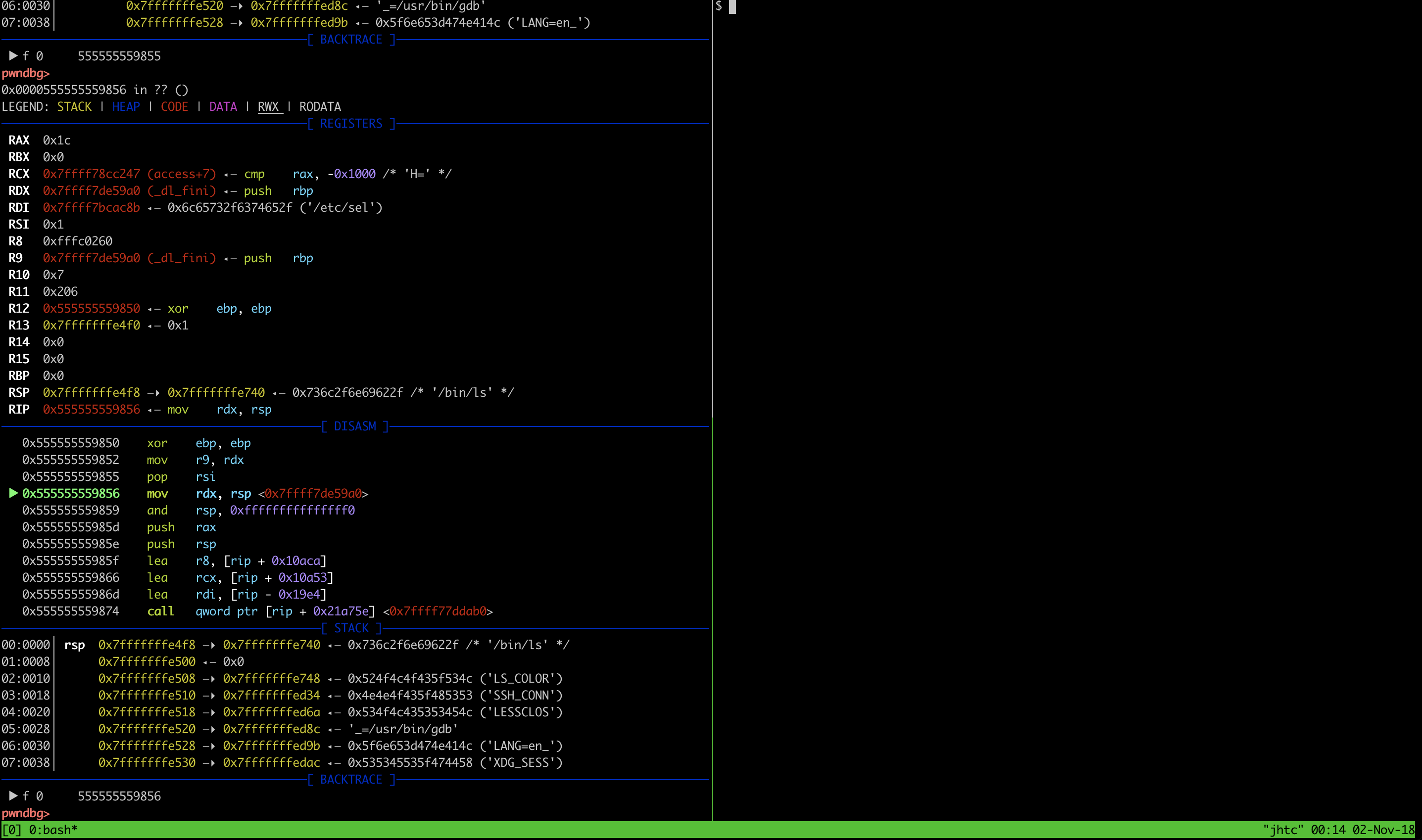Click the bottom pwndbg> prompt
Viewport: 1422px width, 840px height.
point(25,813)
